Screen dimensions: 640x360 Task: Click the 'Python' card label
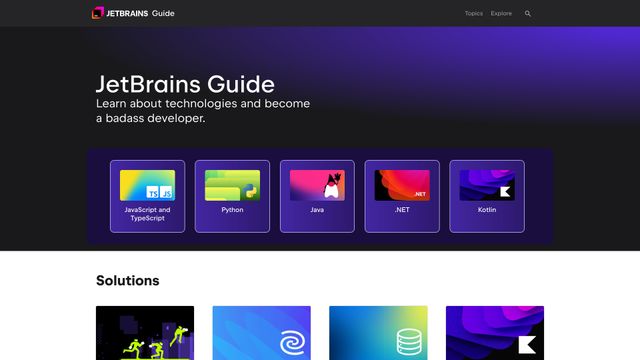coord(232,210)
